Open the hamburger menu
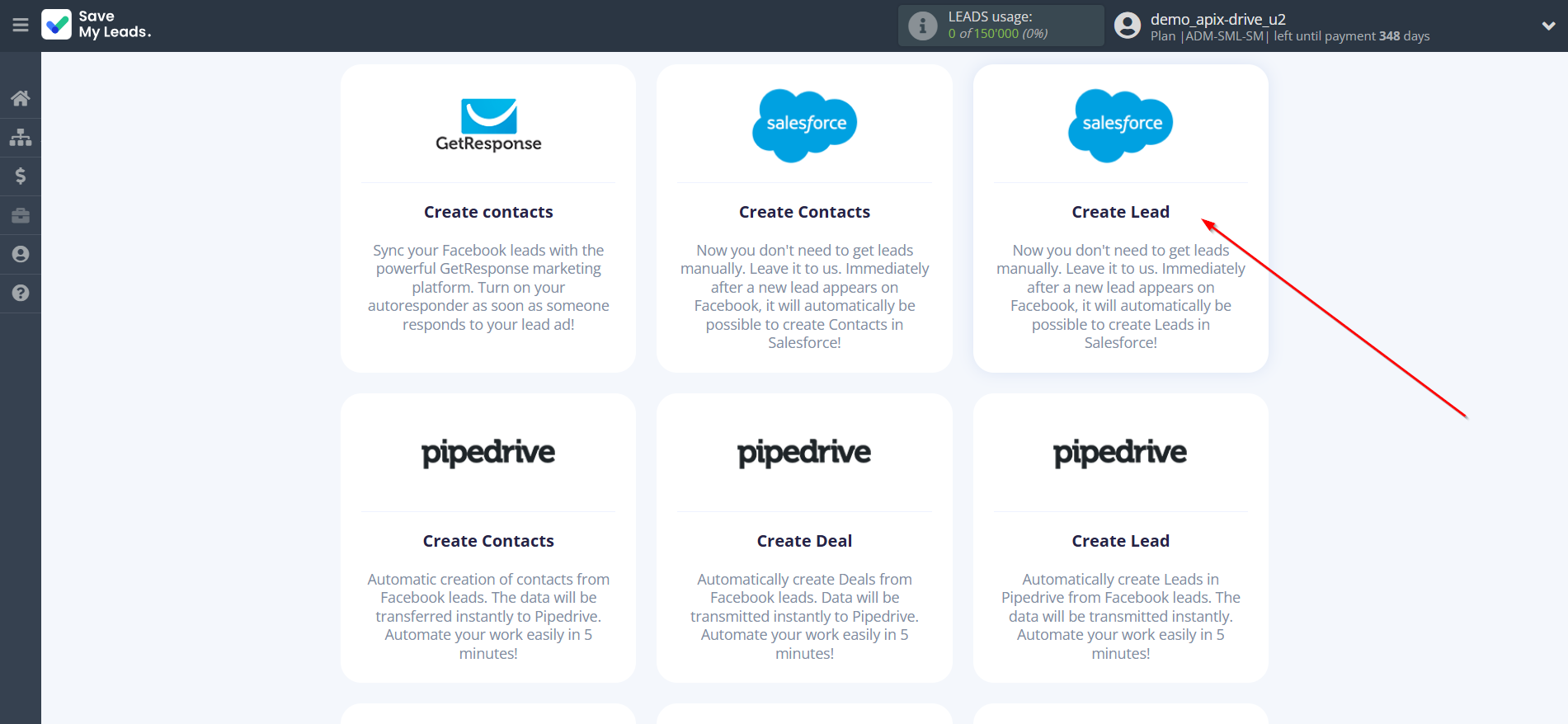1568x724 pixels. click(21, 26)
